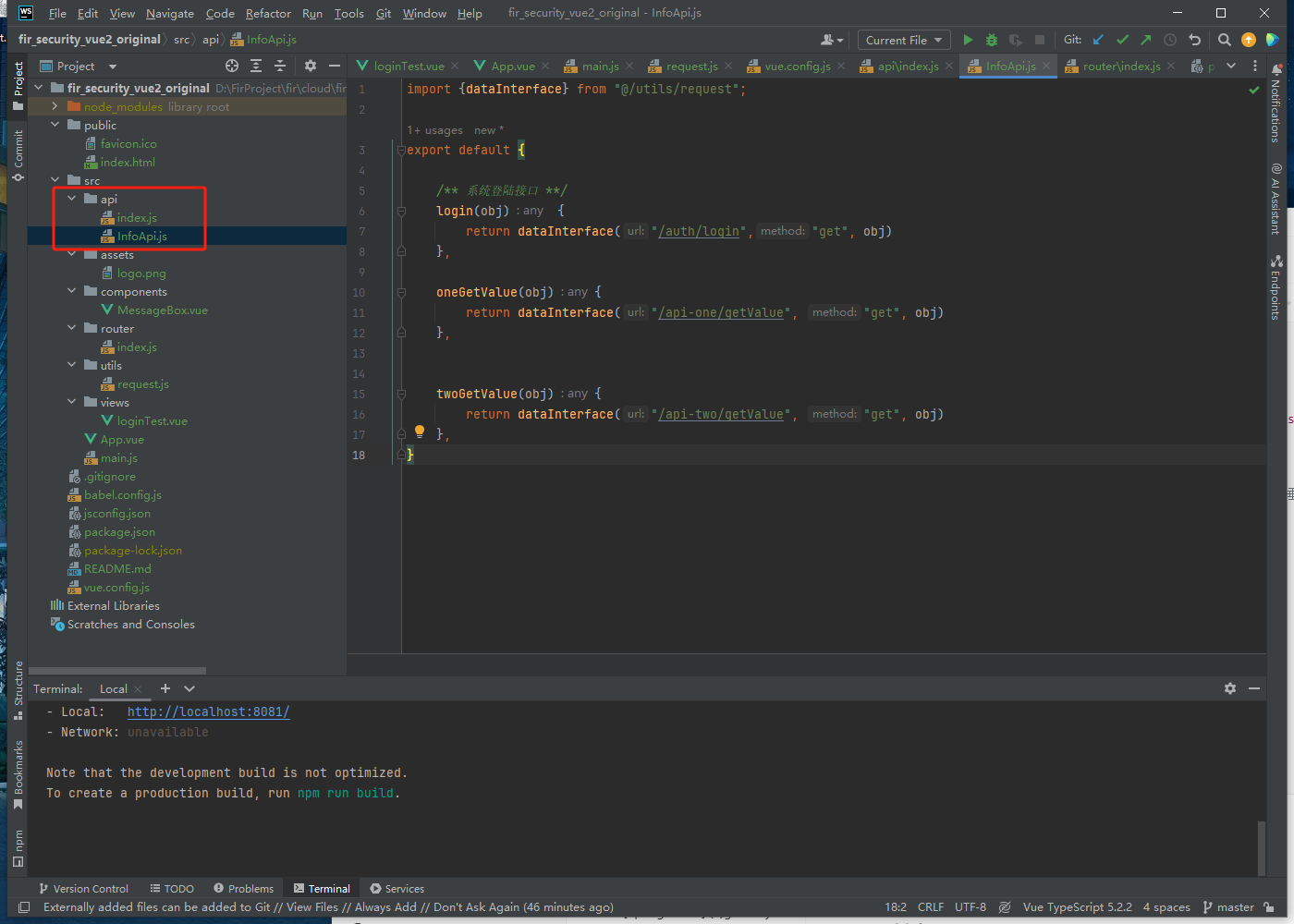Show Git history clock icon

pos(1170,40)
